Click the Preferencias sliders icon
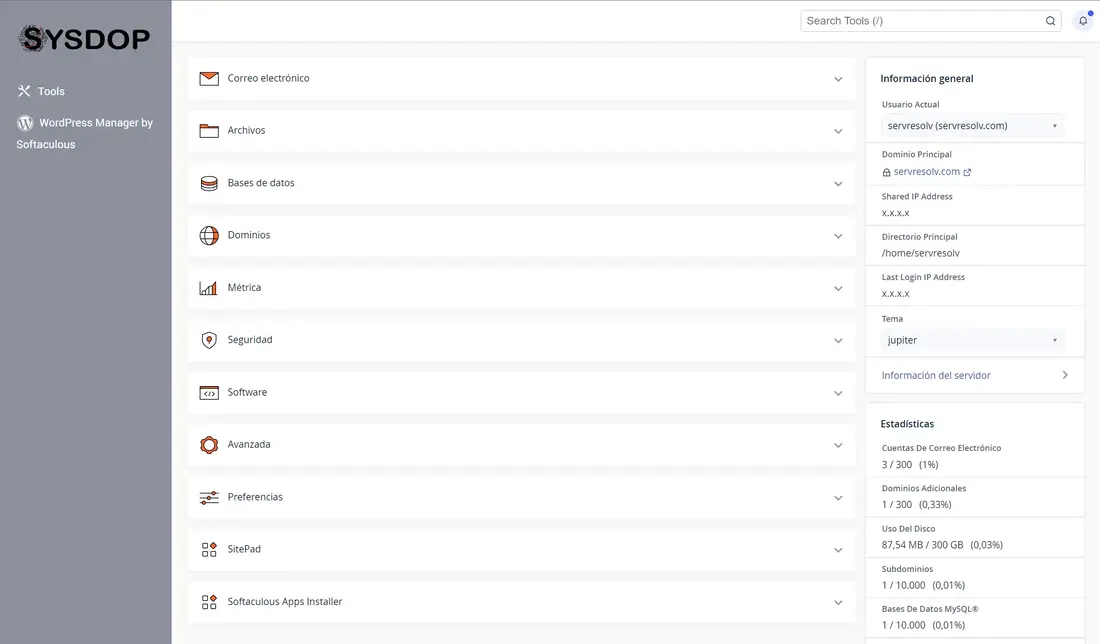1100x644 pixels. pos(209,497)
